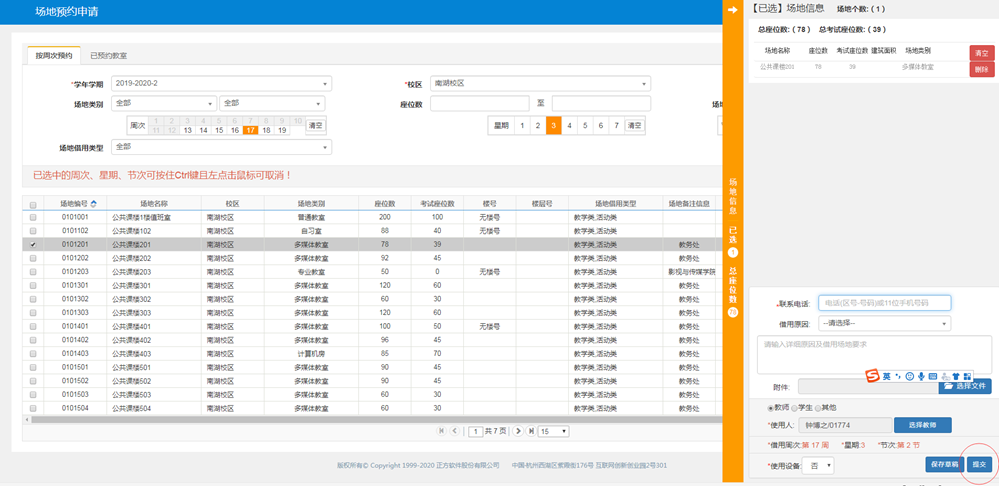Click the arrow icon to collapse side panel

point(732,9)
